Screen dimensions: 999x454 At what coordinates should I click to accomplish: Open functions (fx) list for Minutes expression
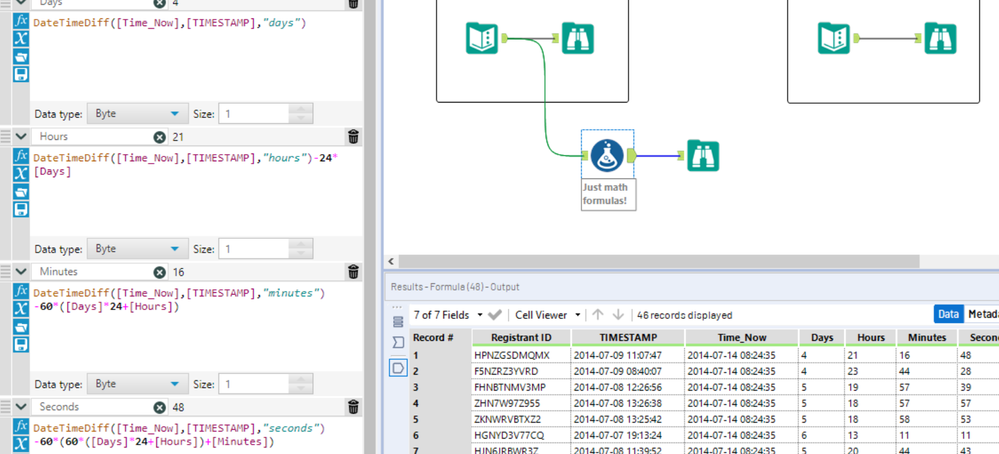21,291
